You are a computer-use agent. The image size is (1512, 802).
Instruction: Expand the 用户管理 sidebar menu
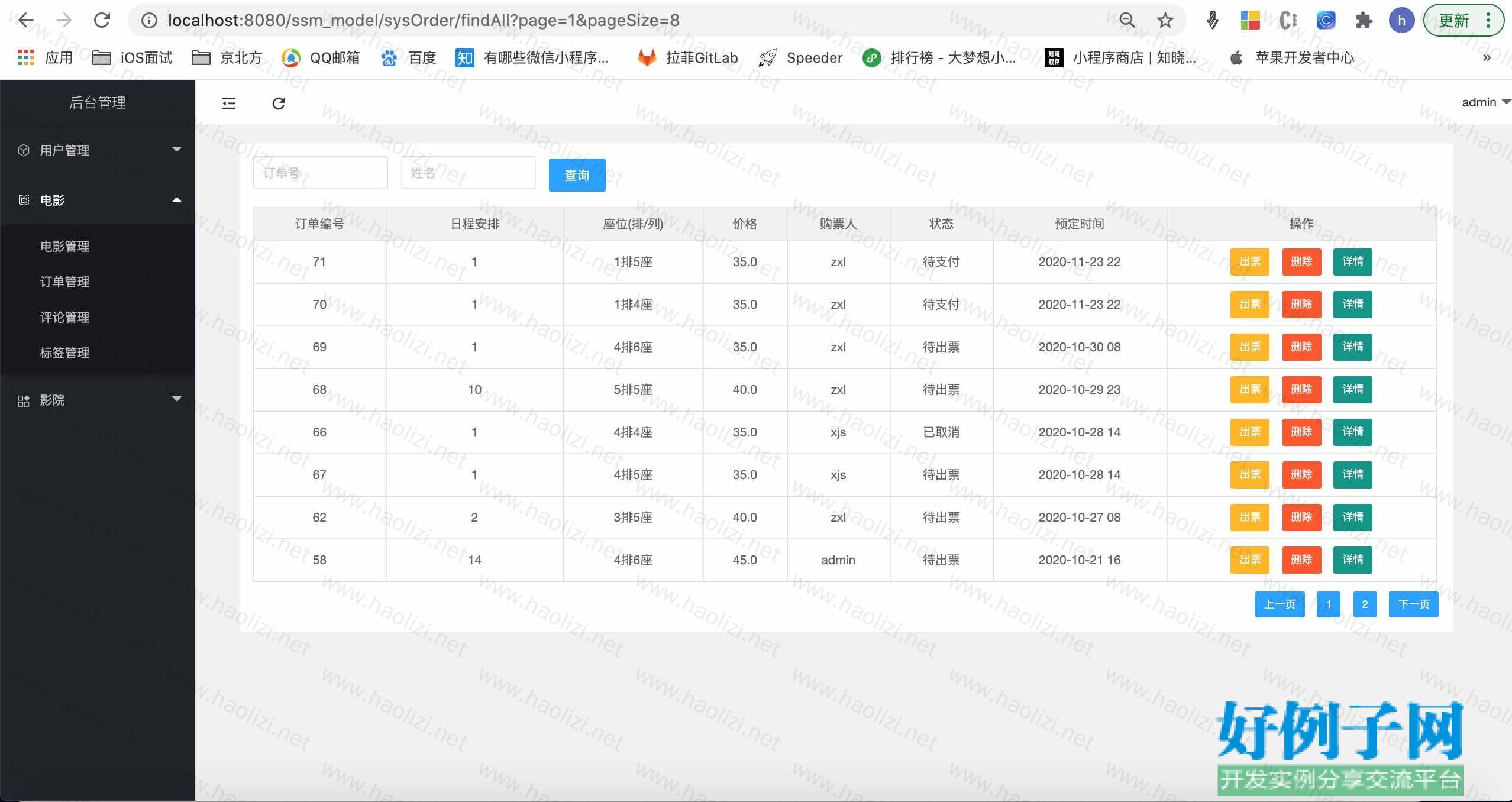(98, 150)
